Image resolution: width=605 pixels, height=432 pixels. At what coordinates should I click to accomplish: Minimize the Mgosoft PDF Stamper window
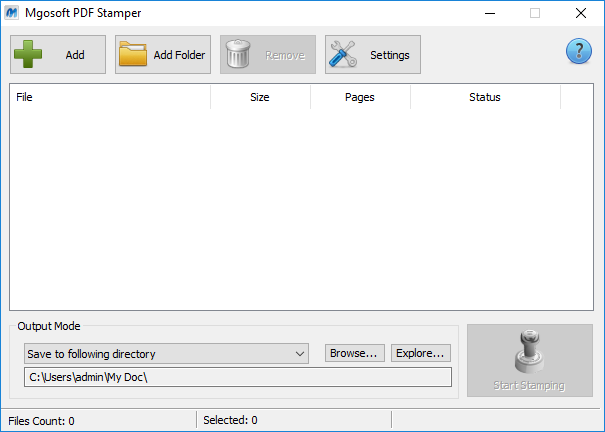490,13
